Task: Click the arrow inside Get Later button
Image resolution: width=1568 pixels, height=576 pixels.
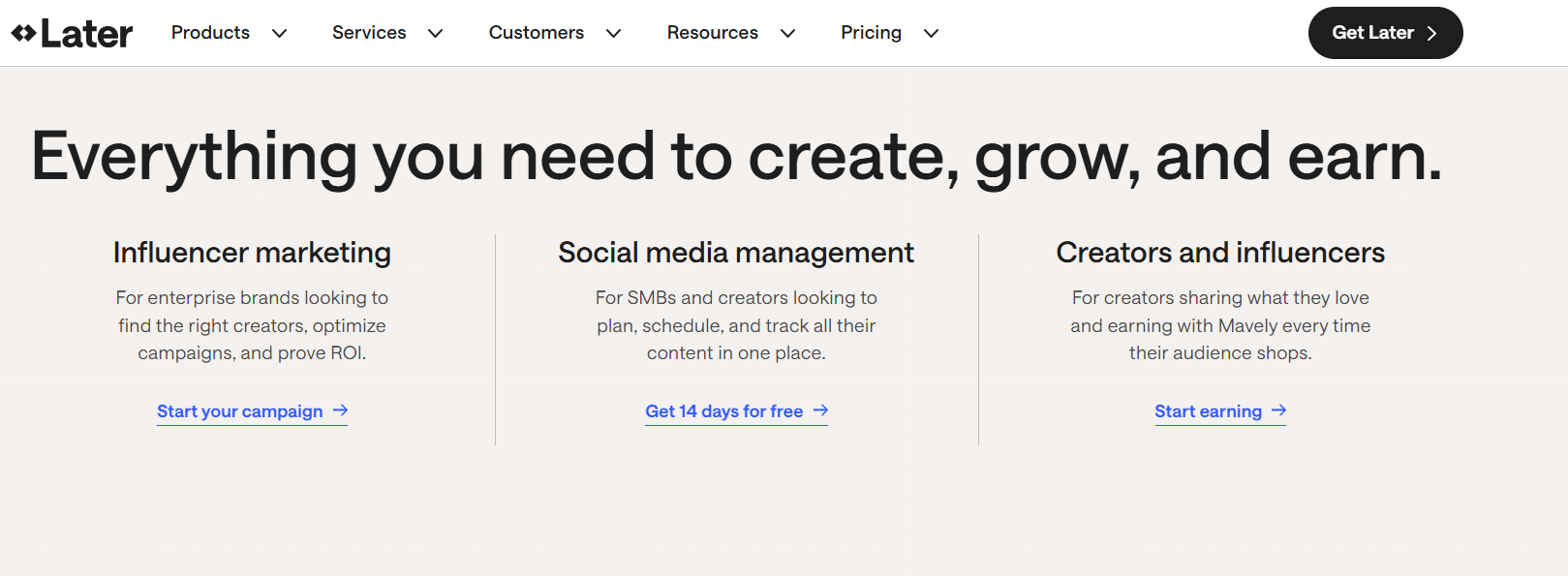Action: [1431, 33]
